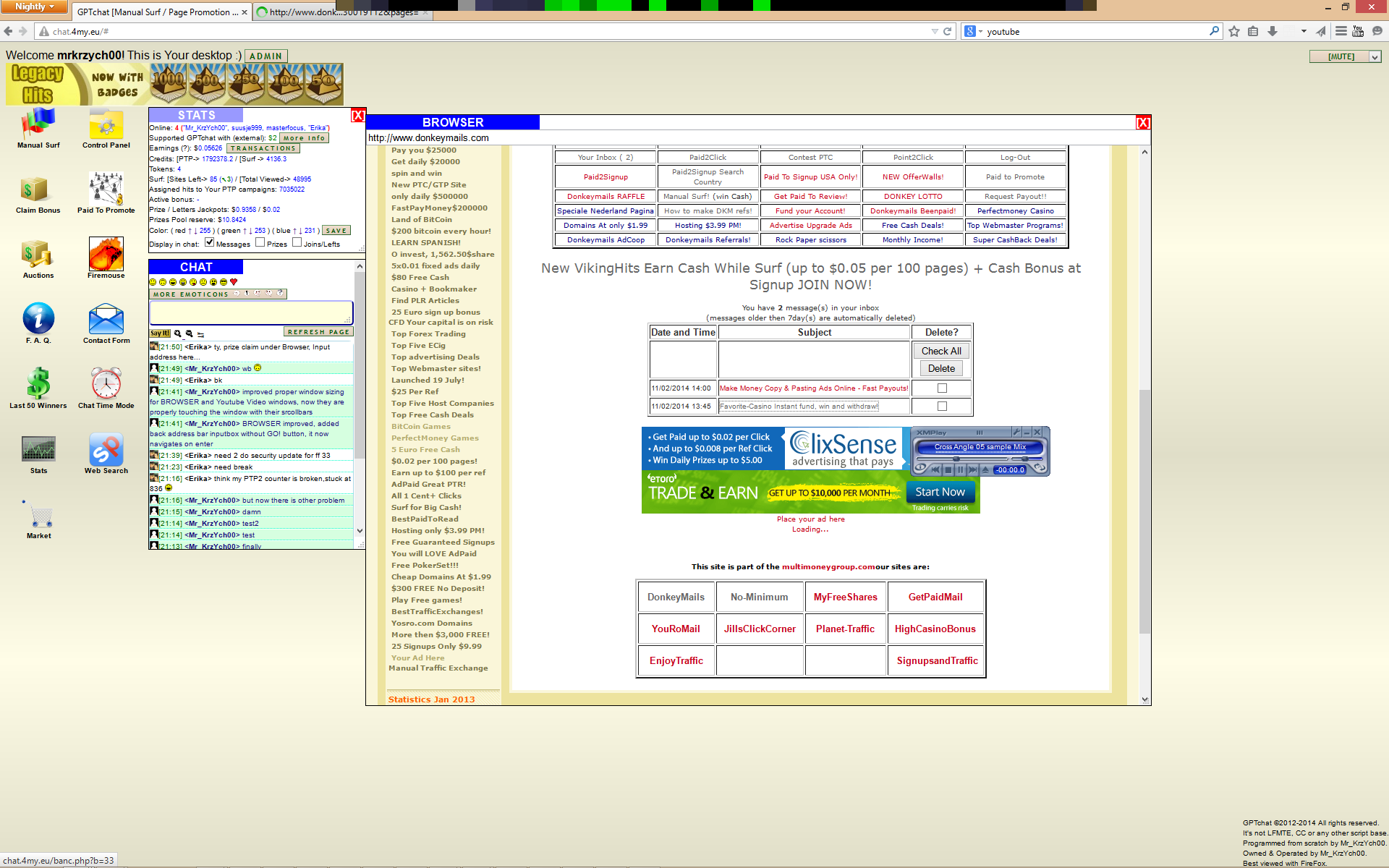Open the Paid2Click menu item

[708, 157]
